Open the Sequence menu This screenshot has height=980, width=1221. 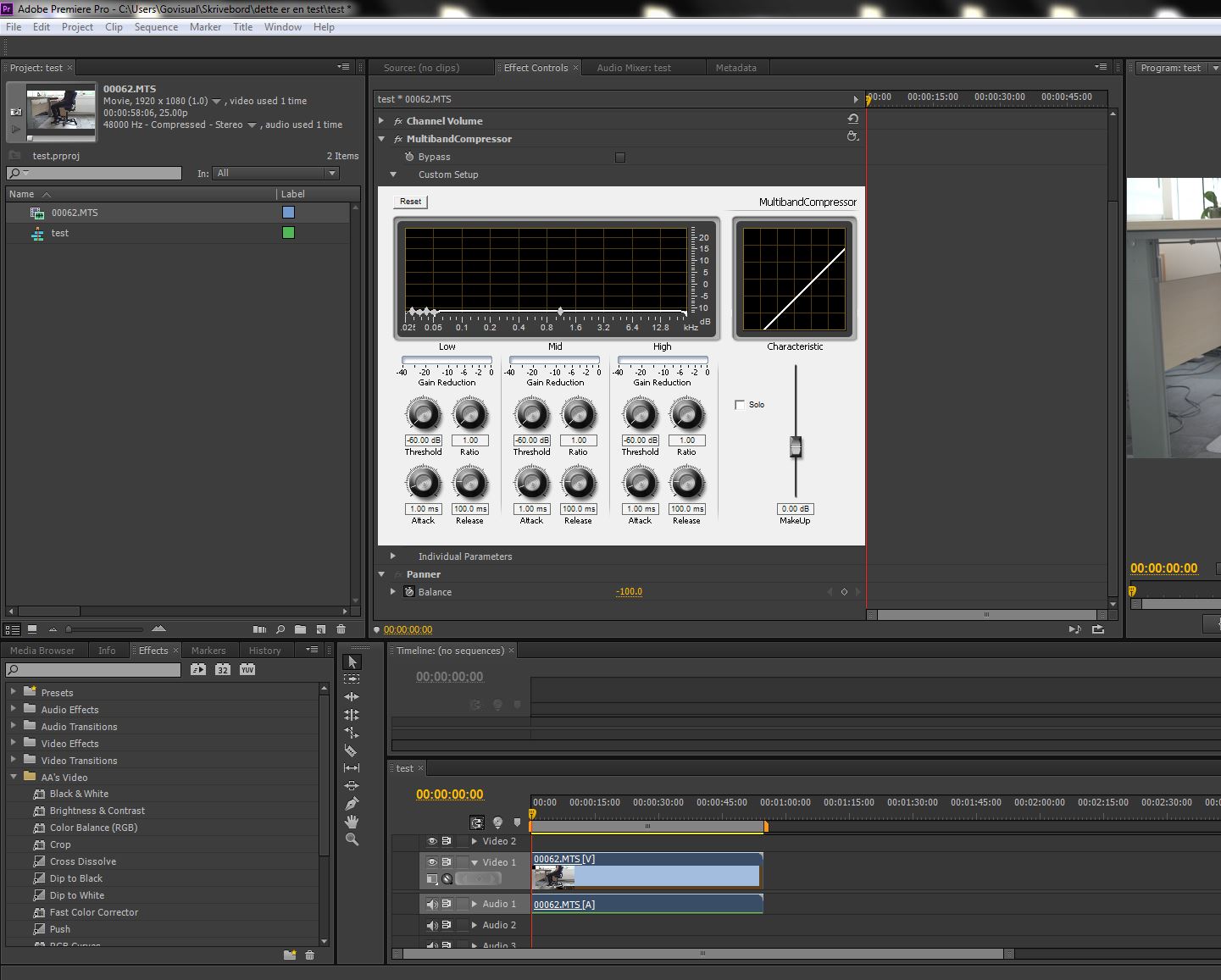[156, 27]
